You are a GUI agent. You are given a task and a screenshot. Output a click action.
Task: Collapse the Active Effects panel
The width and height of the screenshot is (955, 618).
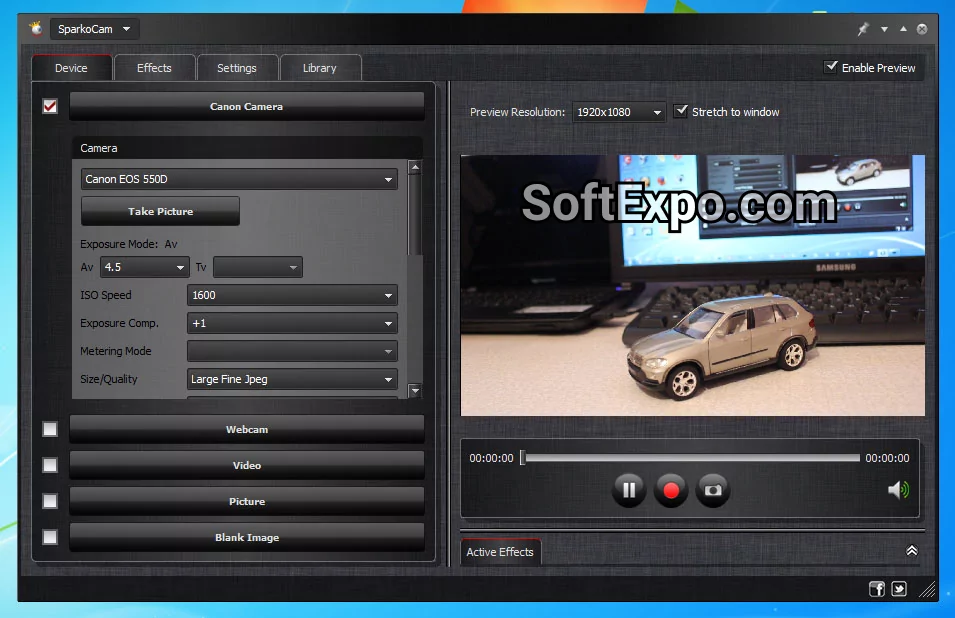tap(910, 550)
